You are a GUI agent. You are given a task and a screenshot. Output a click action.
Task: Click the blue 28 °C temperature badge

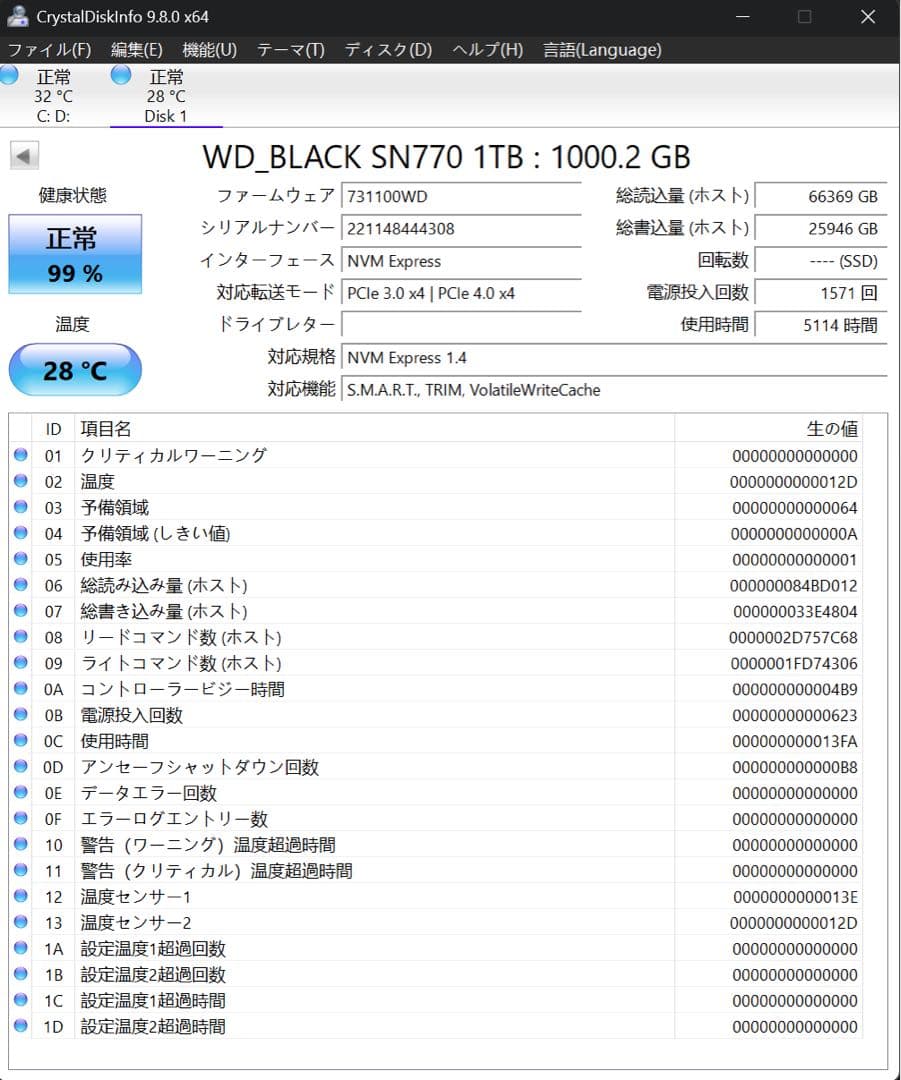click(x=74, y=370)
